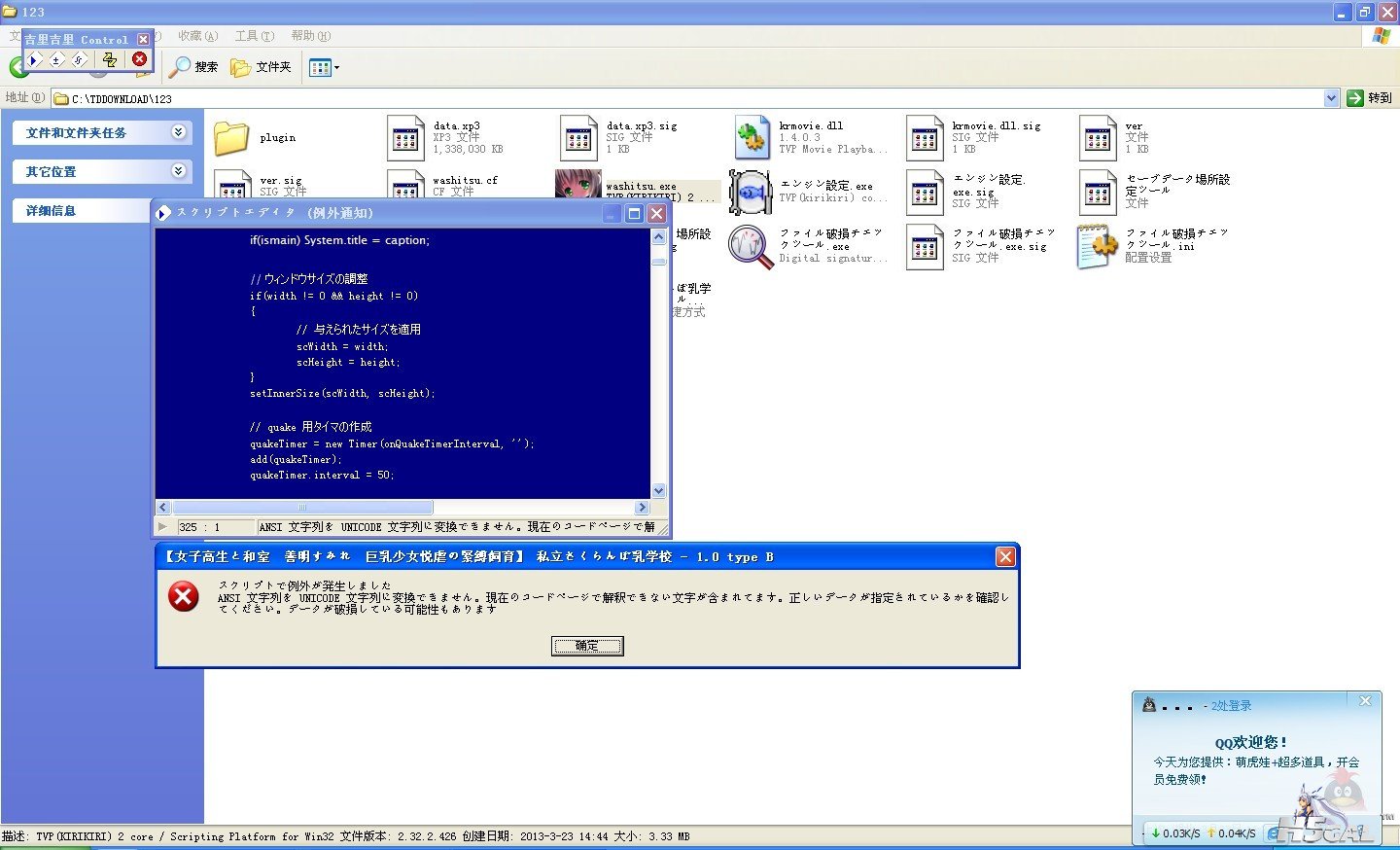Open the 帮助(H) Help menu
Viewport: 1400px width, 850px height.
(310, 36)
